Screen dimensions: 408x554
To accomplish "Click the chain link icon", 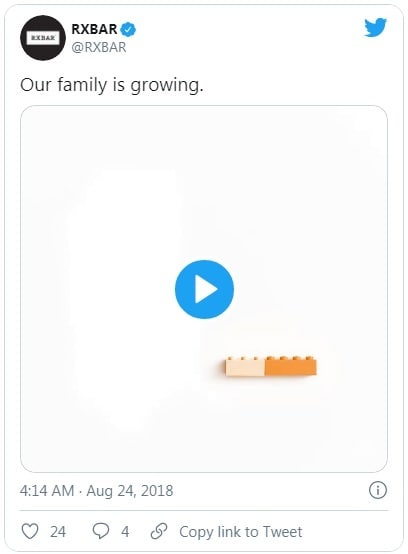I will tap(159, 531).
